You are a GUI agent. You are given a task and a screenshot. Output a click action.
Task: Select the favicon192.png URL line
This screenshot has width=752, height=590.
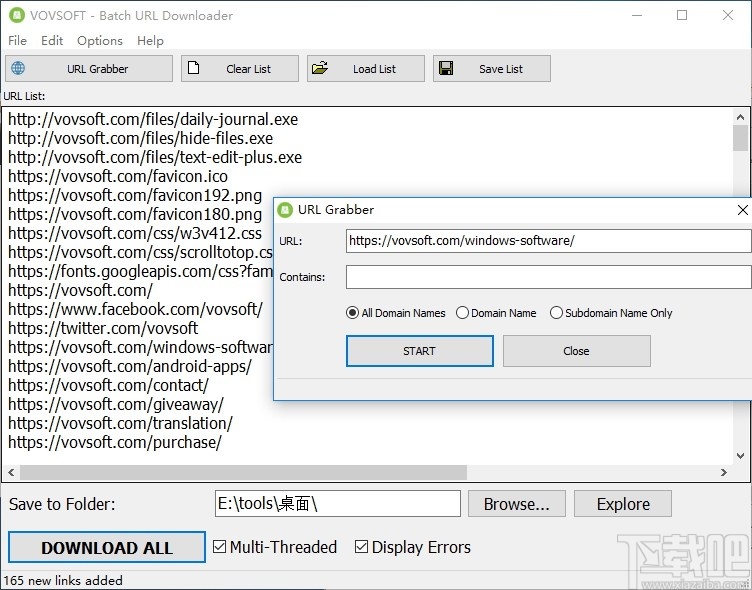coord(135,195)
